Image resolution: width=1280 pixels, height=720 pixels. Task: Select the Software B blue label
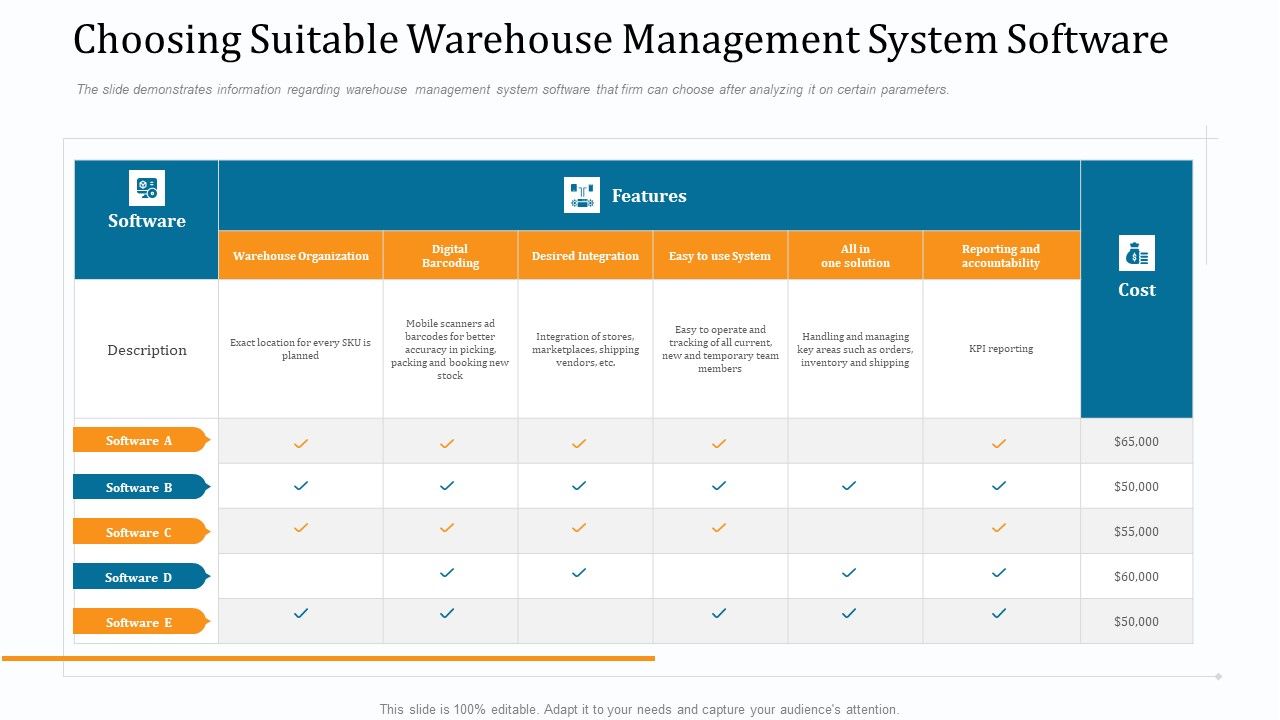(x=141, y=487)
